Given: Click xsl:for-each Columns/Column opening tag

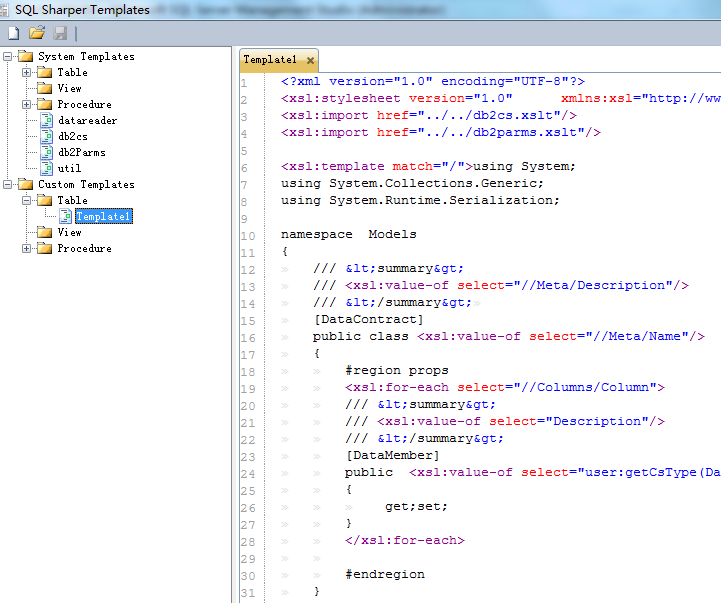Looking at the screenshot, I should coord(505,388).
